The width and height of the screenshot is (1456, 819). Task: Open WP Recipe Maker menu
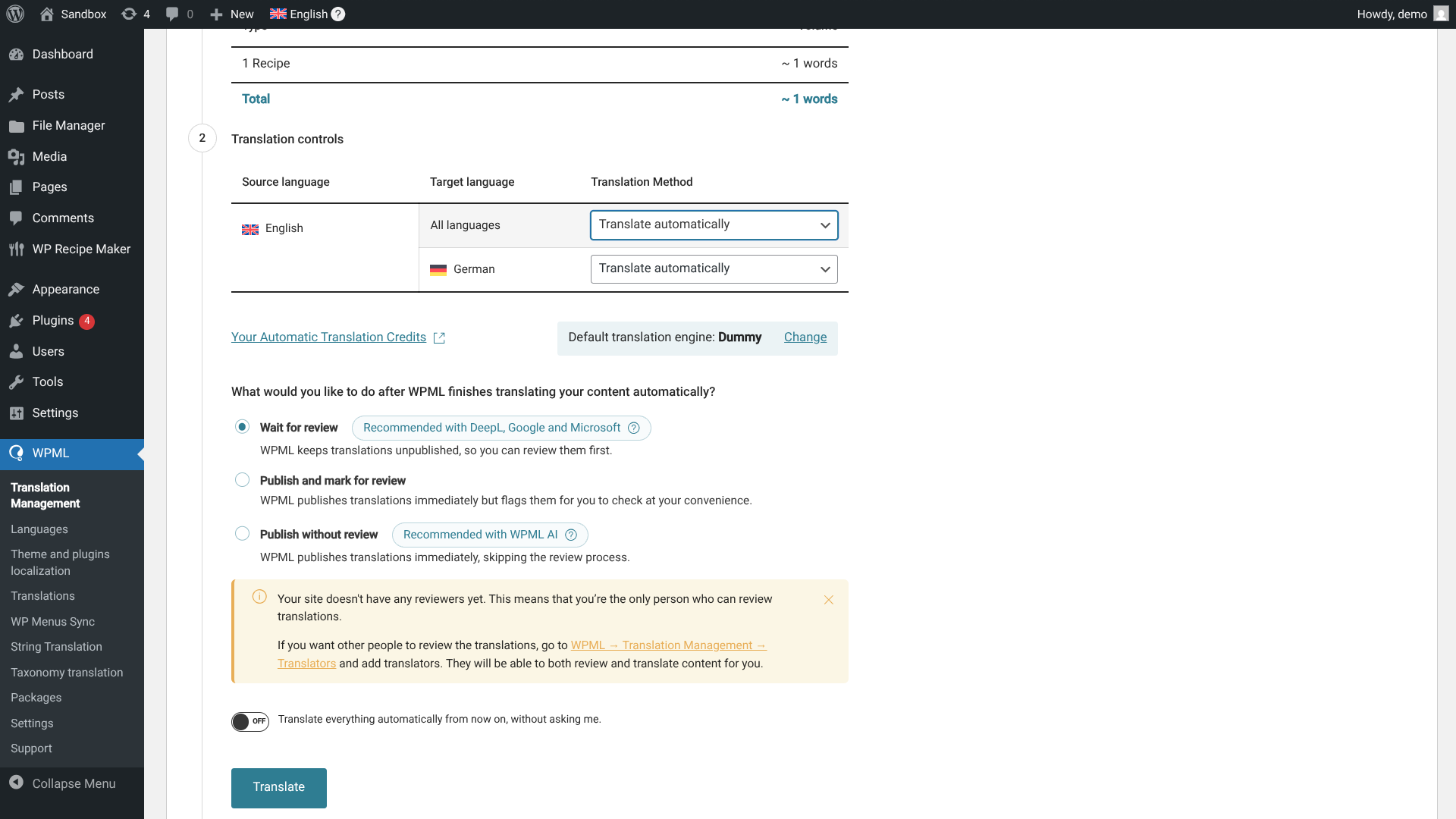[72, 249]
